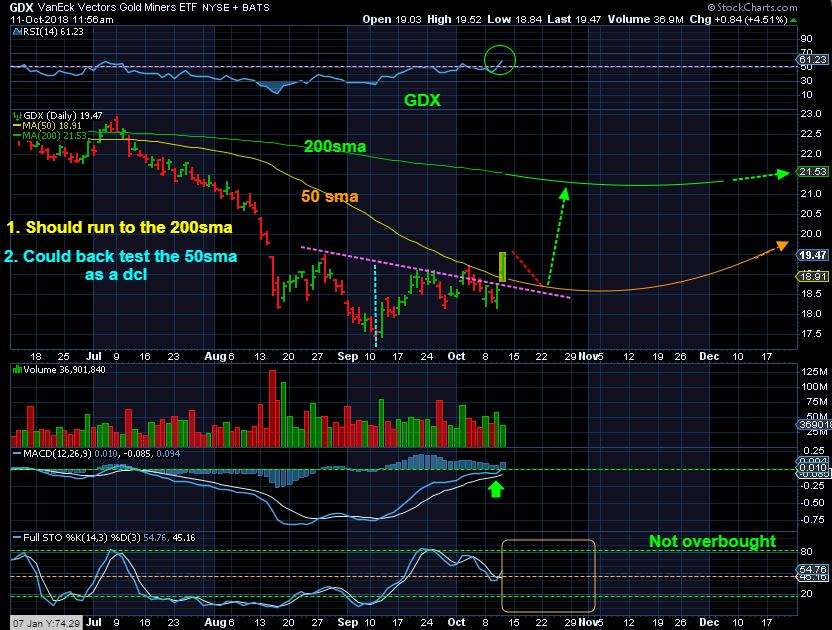The width and height of the screenshot is (832, 630).
Task: Click the 21.53 price tag on right axis
Action: [x=812, y=171]
